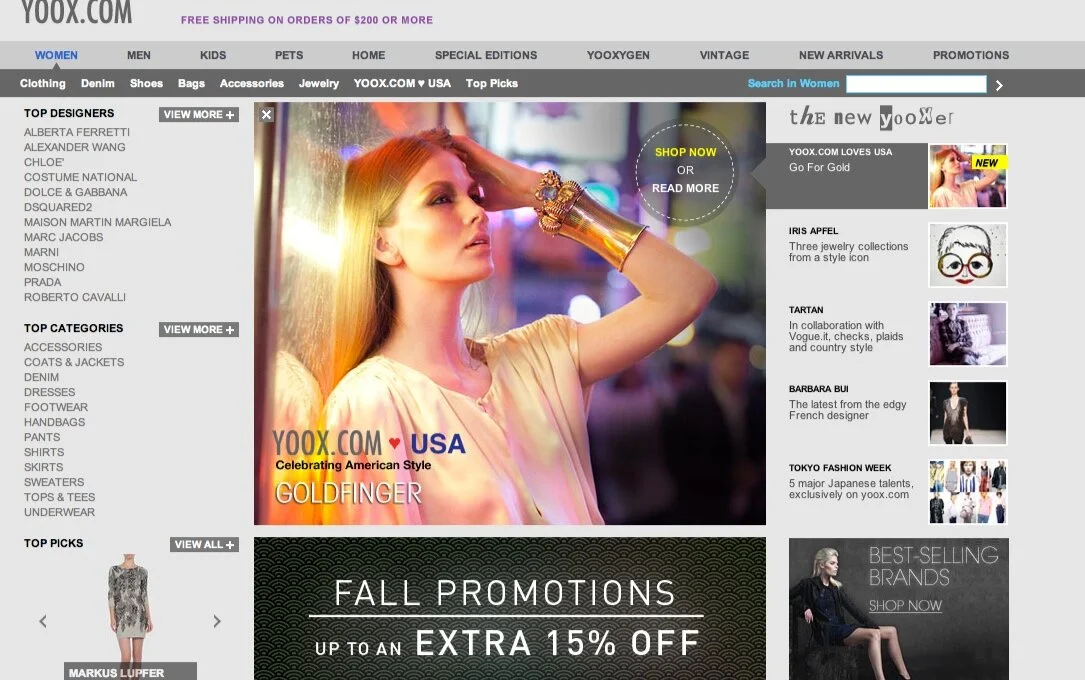
Task: Close the Goldfinger hero banner
Action: [266, 115]
